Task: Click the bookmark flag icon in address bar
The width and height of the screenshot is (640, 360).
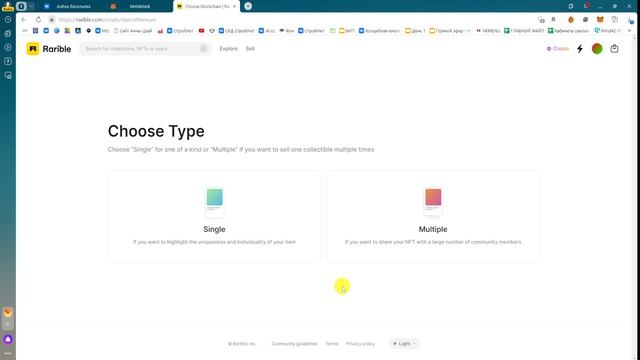Action: [x=553, y=20]
